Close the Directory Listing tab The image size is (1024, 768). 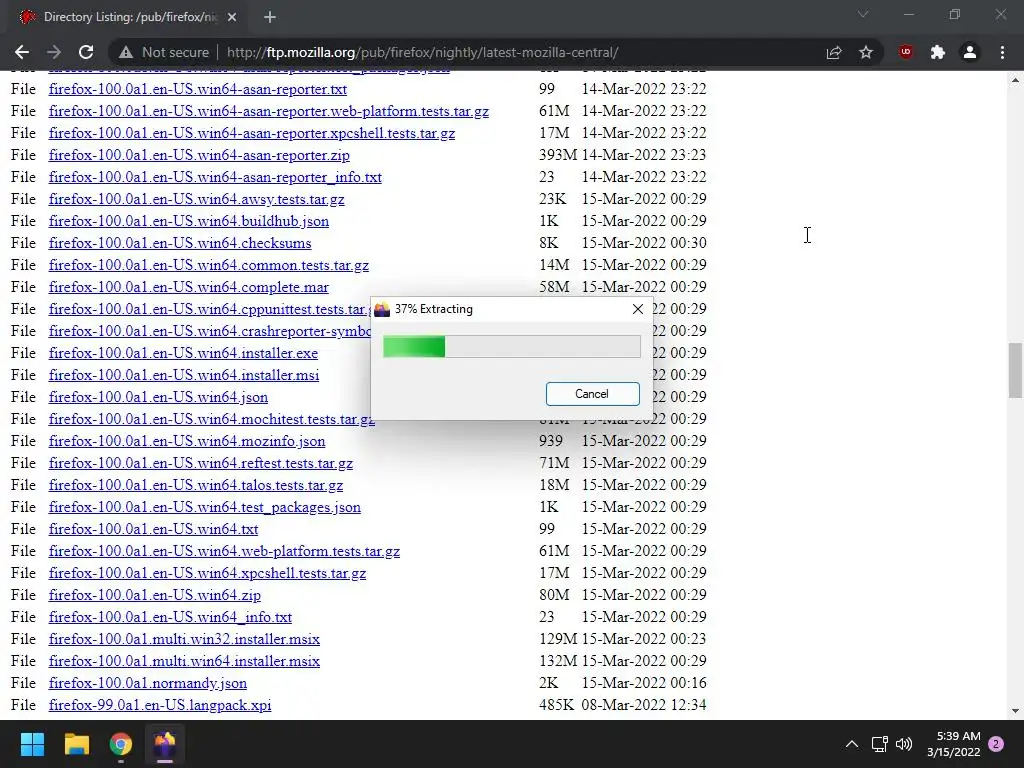[232, 17]
